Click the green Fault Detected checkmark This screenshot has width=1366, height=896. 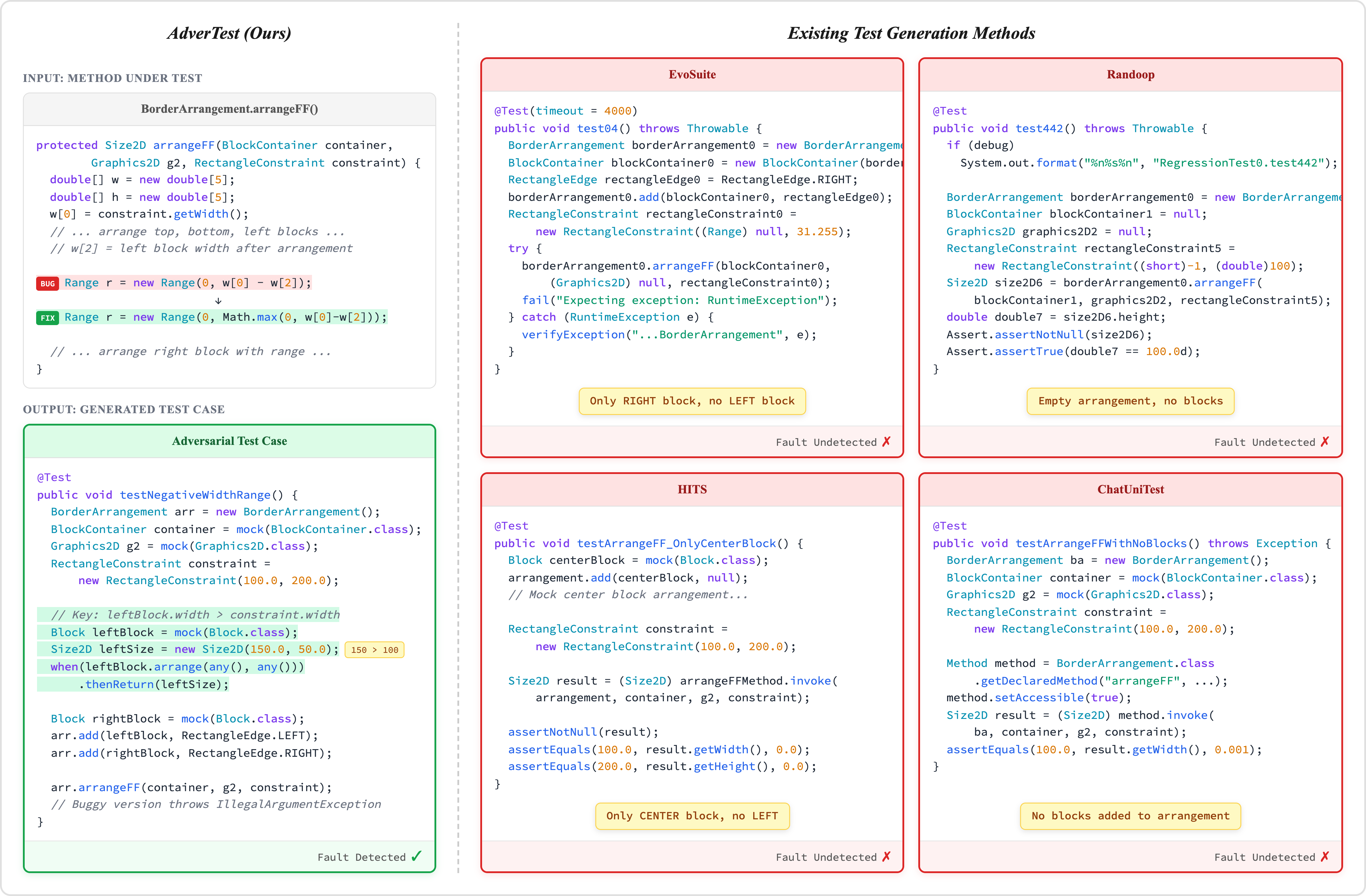click(x=417, y=856)
